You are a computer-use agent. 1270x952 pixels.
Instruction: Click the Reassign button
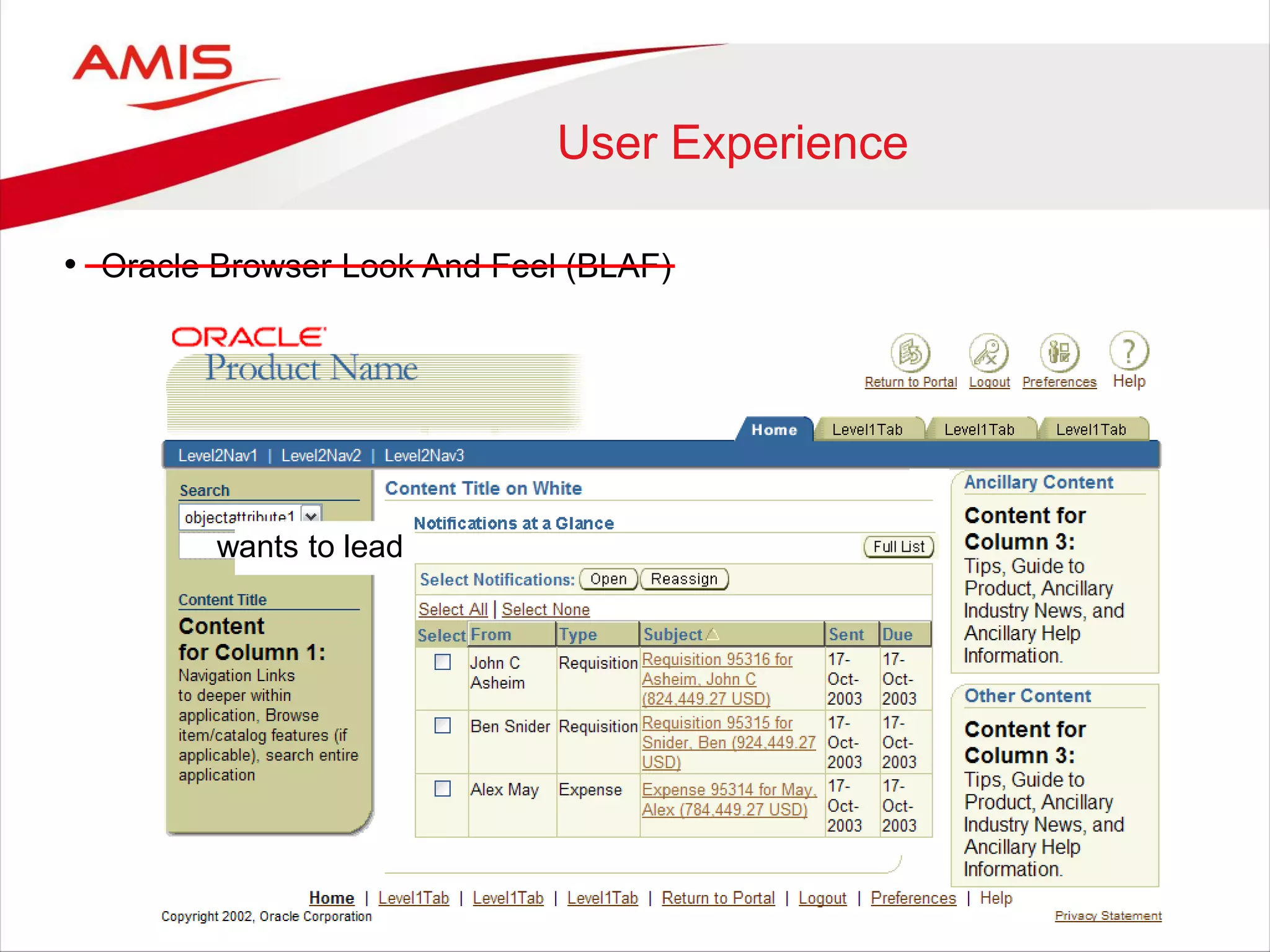point(684,579)
